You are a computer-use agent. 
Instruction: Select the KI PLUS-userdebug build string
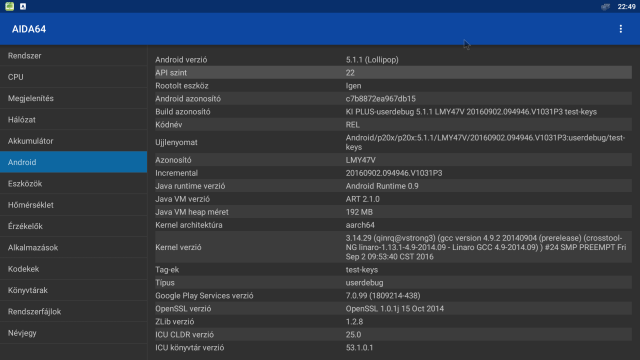[471, 112]
